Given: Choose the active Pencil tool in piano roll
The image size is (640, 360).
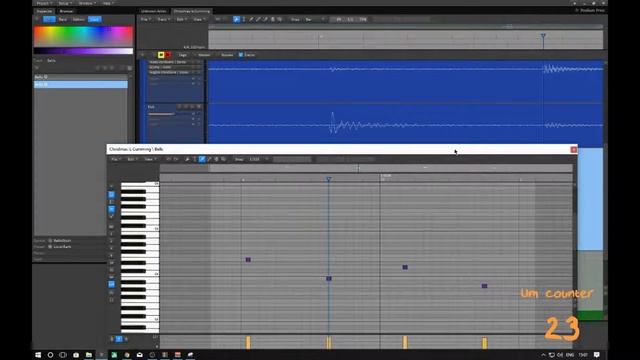Looking at the screenshot, I should (202, 159).
